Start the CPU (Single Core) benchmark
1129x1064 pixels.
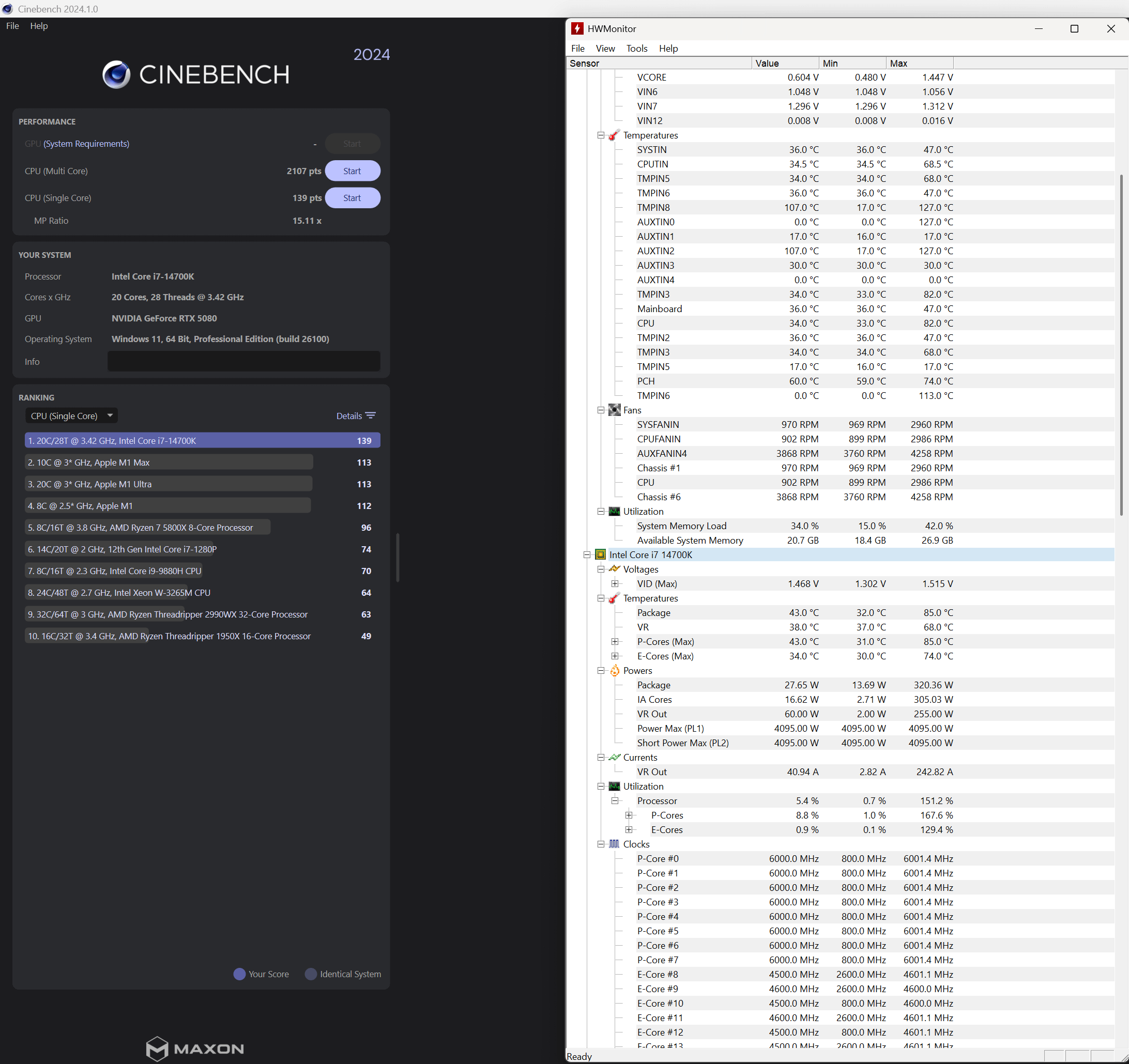coord(352,198)
